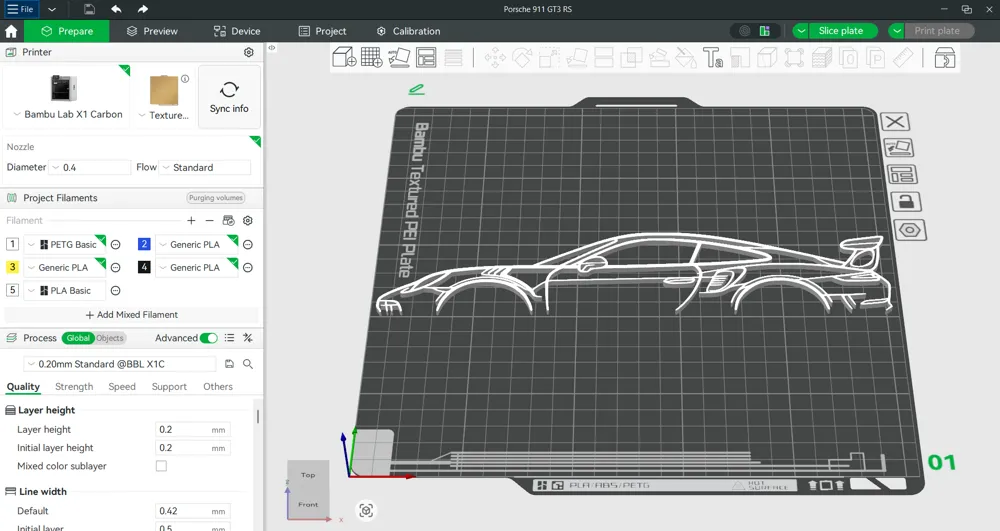The width and height of the screenshot is (1000, 531).
Task: Select the Move tool icon
Action: (495, 58)
